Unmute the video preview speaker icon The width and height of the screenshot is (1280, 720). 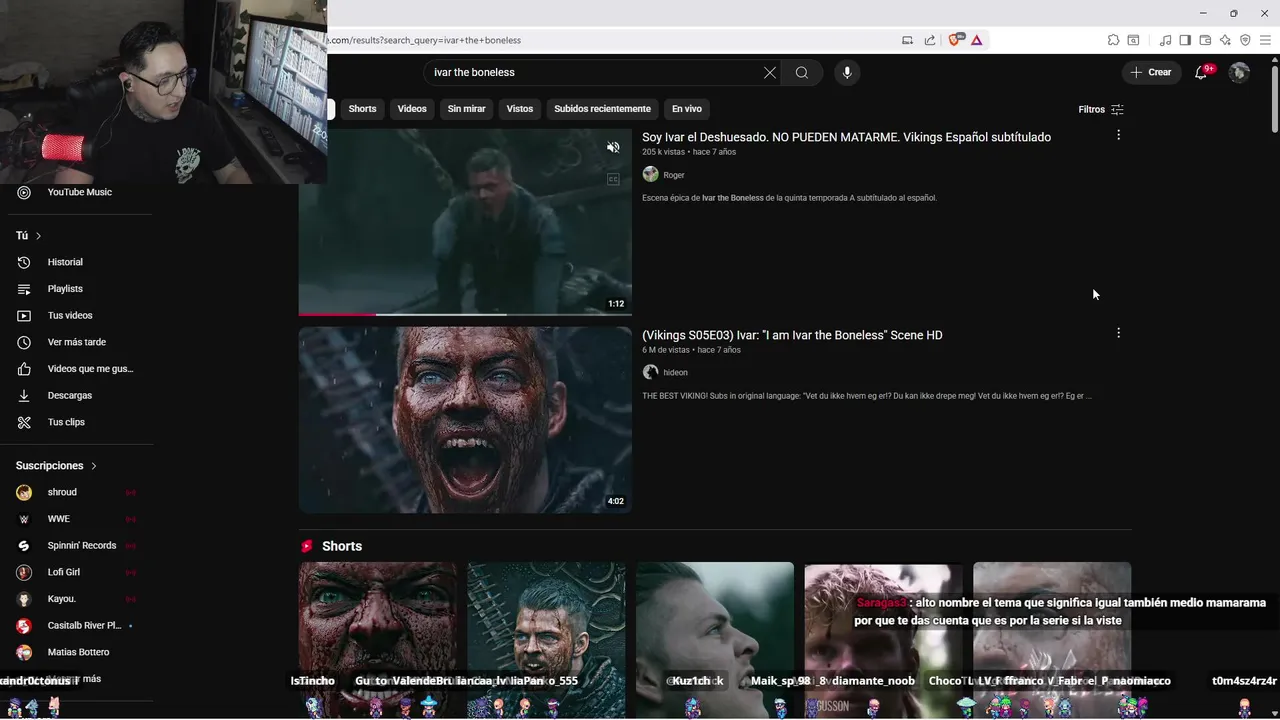613,147
